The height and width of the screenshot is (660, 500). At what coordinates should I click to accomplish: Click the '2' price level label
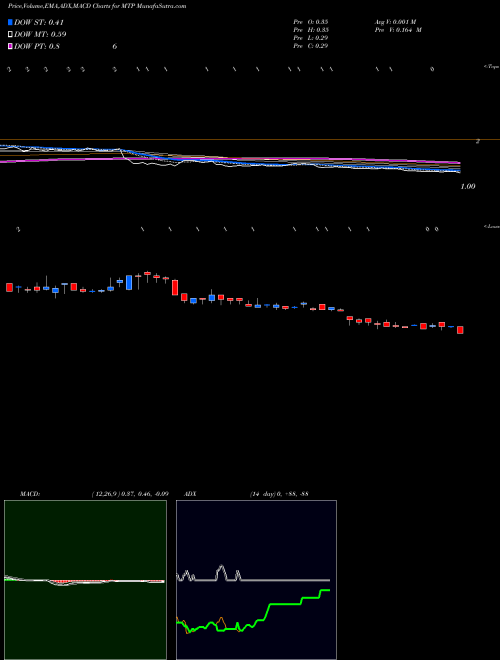pyautogui.click(x=477, y=141)
